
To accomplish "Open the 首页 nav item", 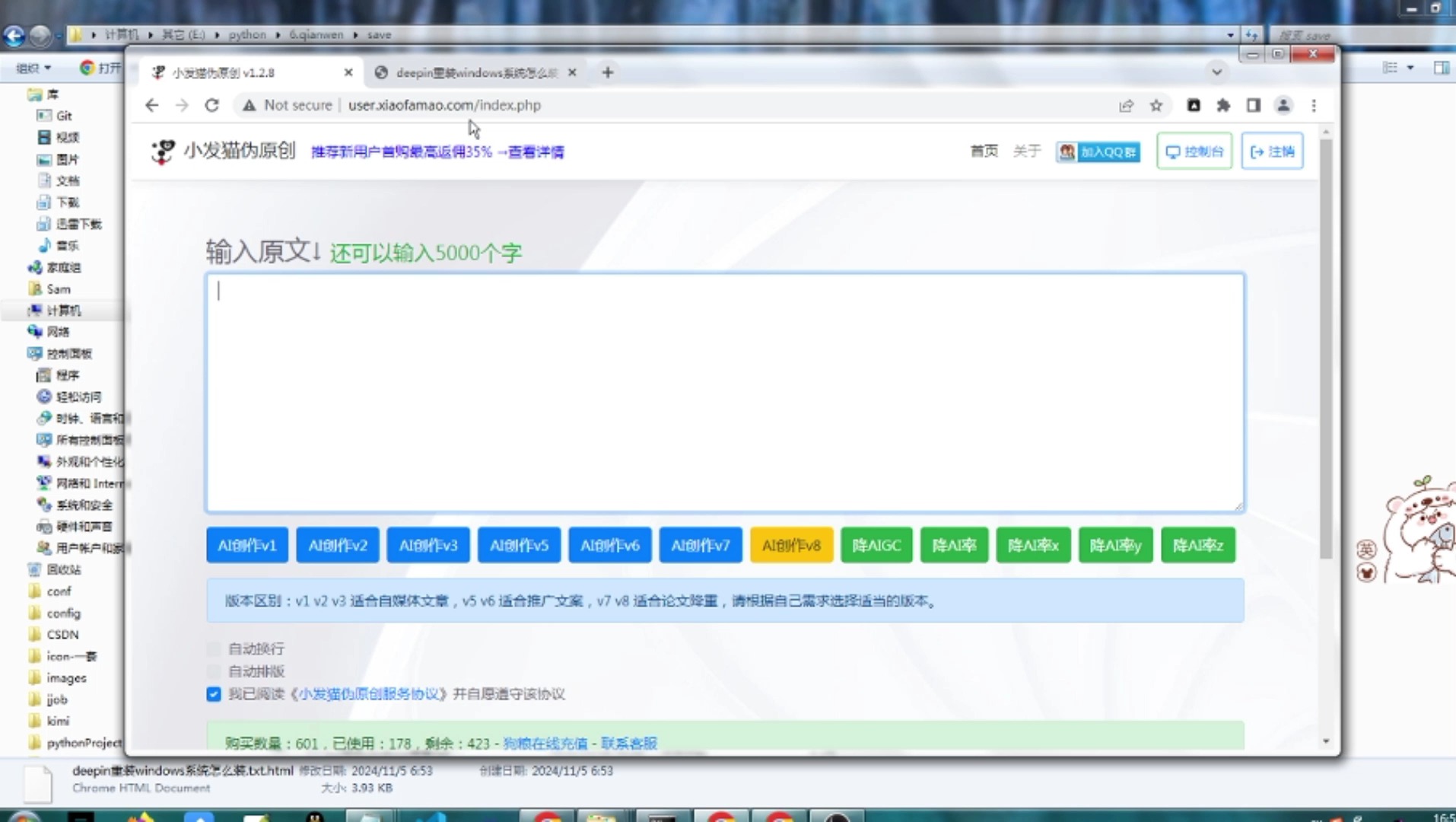I will (x=984, y=151).
